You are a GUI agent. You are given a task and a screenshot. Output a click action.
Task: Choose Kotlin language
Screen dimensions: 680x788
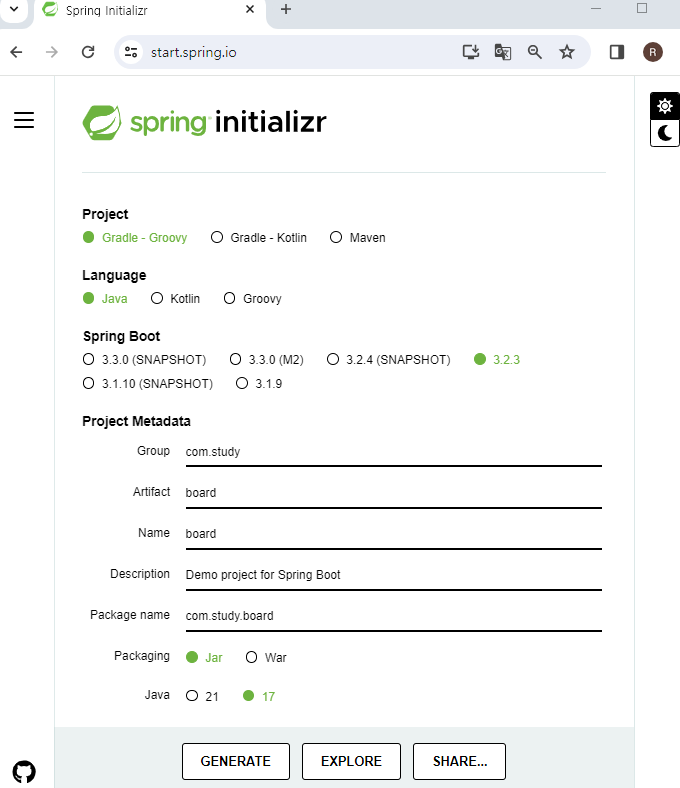(175, 299)
